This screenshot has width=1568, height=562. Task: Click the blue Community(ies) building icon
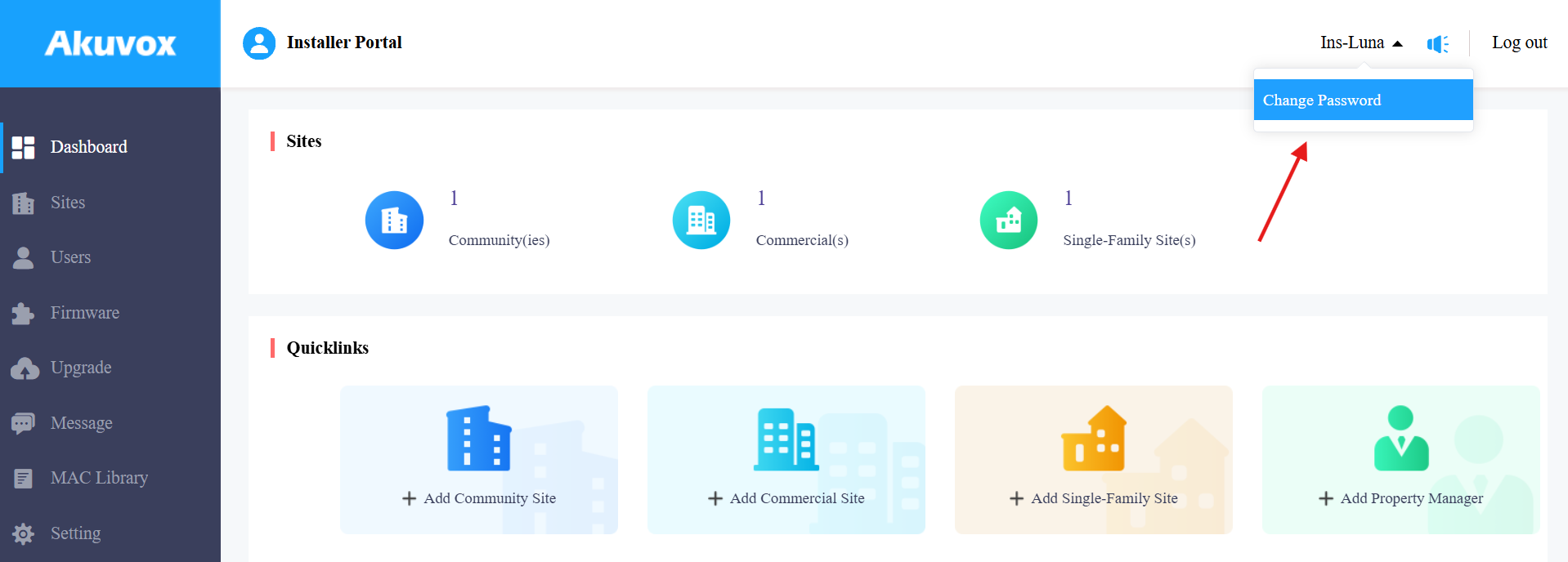tap(394, 220)
